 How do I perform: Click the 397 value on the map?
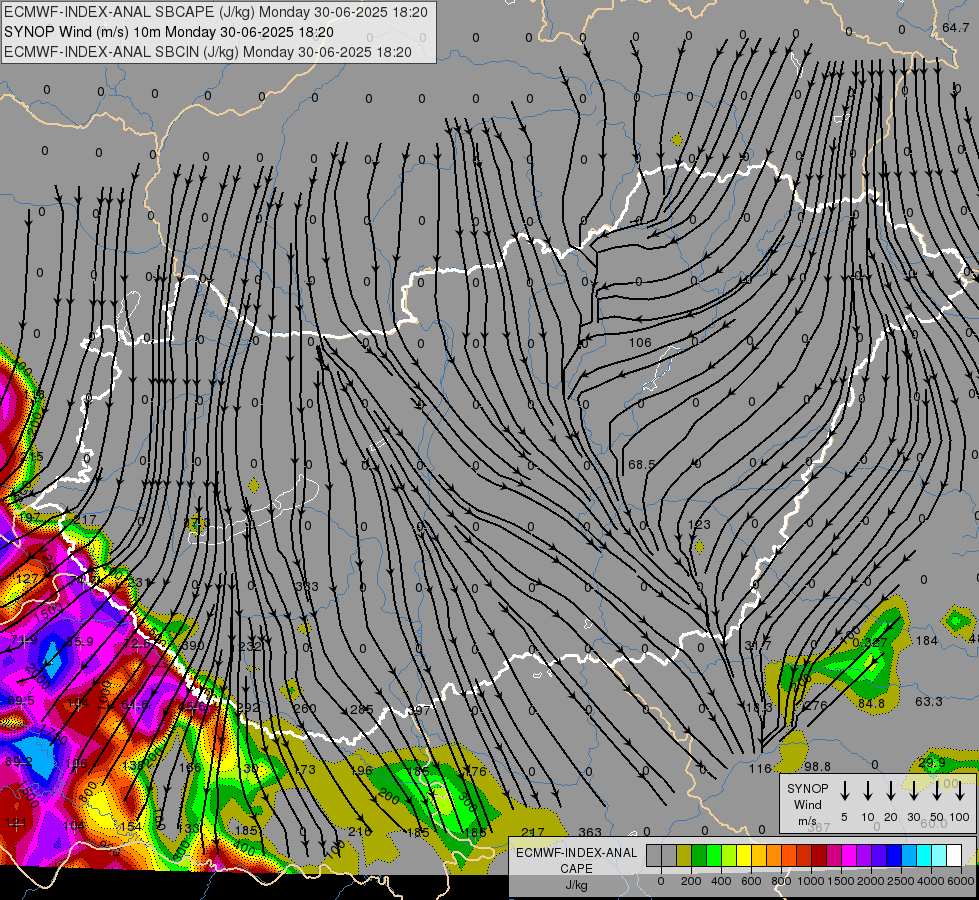coord(419,710)
